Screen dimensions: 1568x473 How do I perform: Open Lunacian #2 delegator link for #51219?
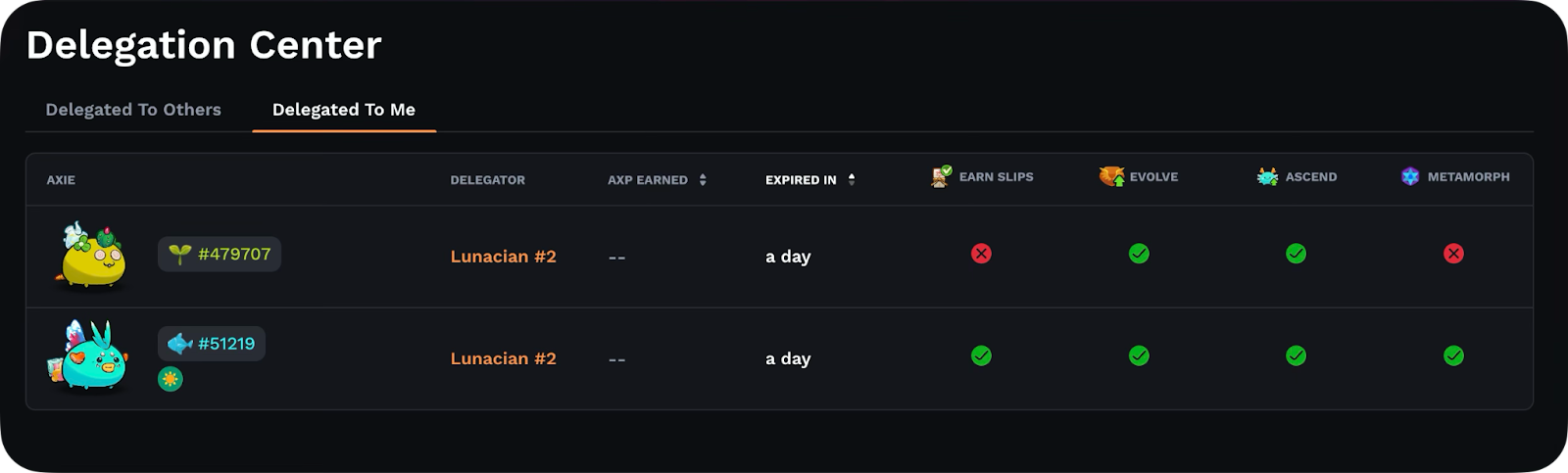503,358
